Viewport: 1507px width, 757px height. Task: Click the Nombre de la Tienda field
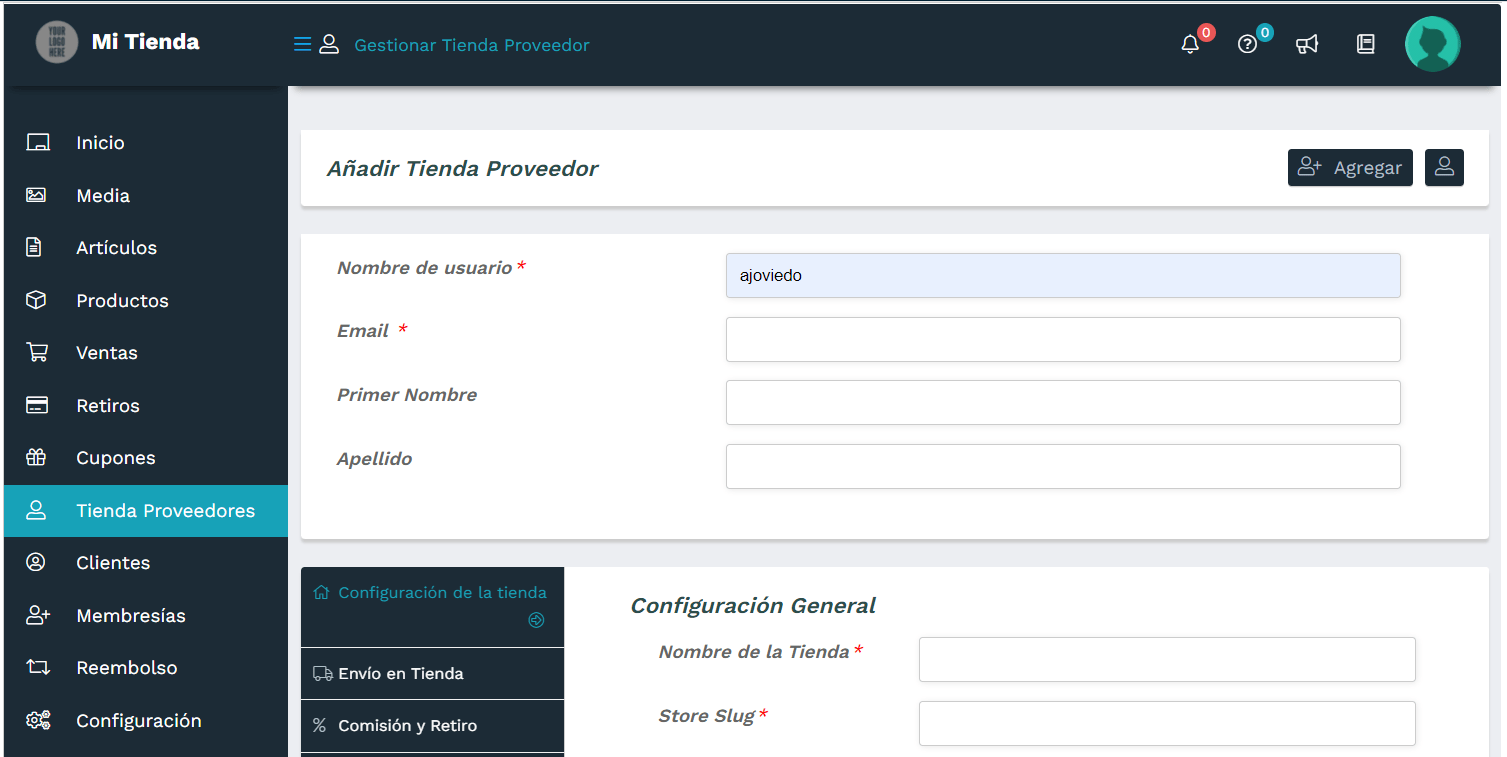1166,659
